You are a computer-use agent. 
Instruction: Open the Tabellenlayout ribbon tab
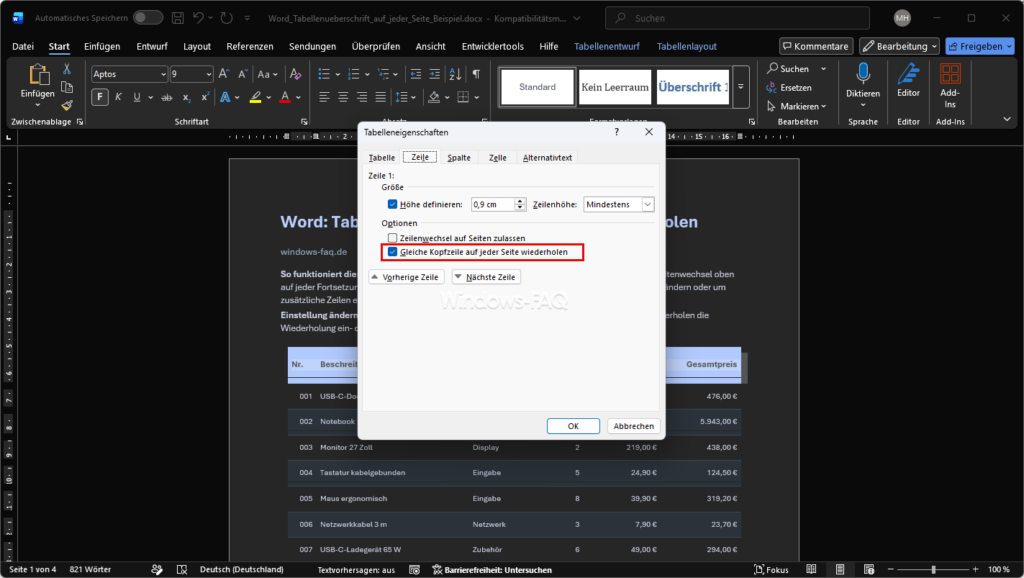(686, 46)
